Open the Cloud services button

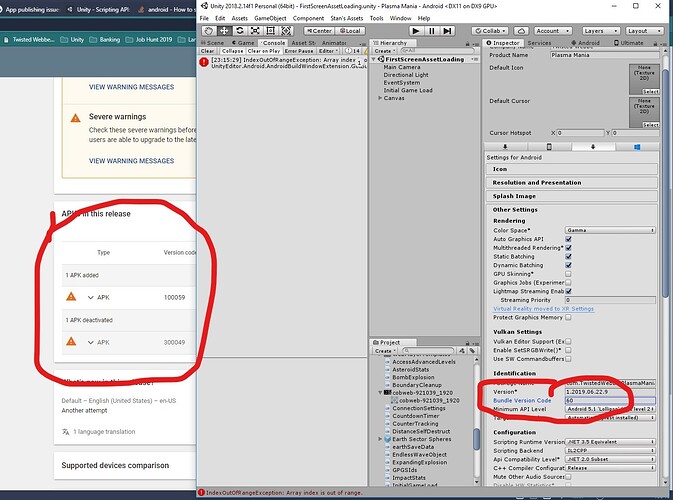tap(521, 31)
